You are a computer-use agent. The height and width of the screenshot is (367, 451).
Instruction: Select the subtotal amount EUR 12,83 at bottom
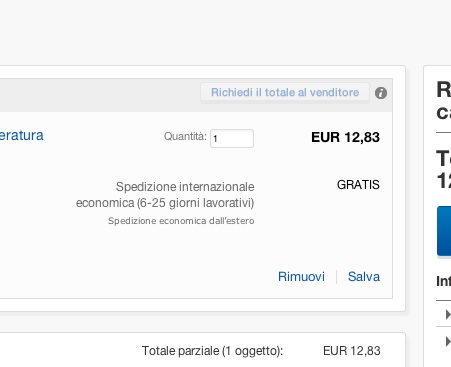[x=352, y=351]
